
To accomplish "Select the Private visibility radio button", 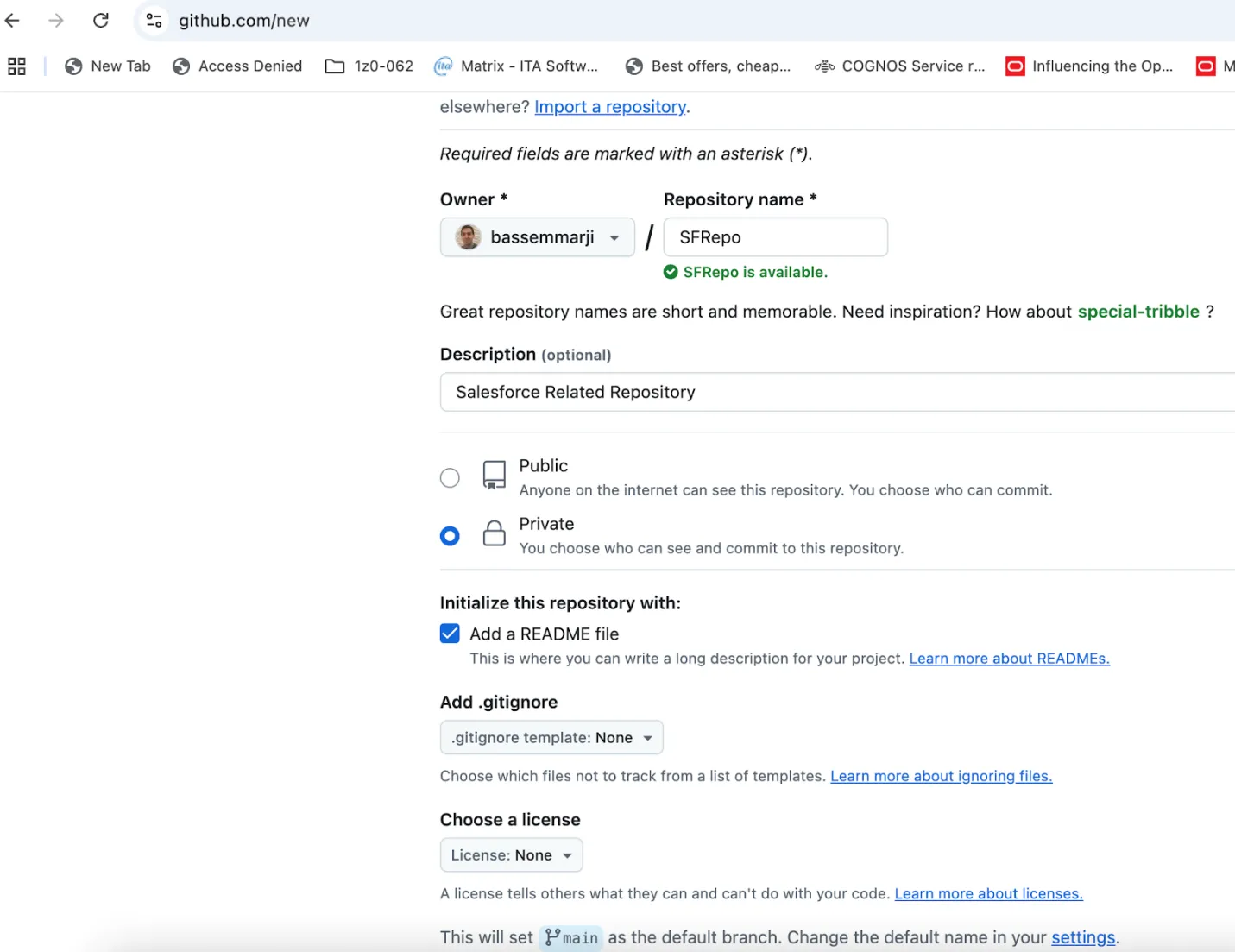I will (x=450, y=536).
